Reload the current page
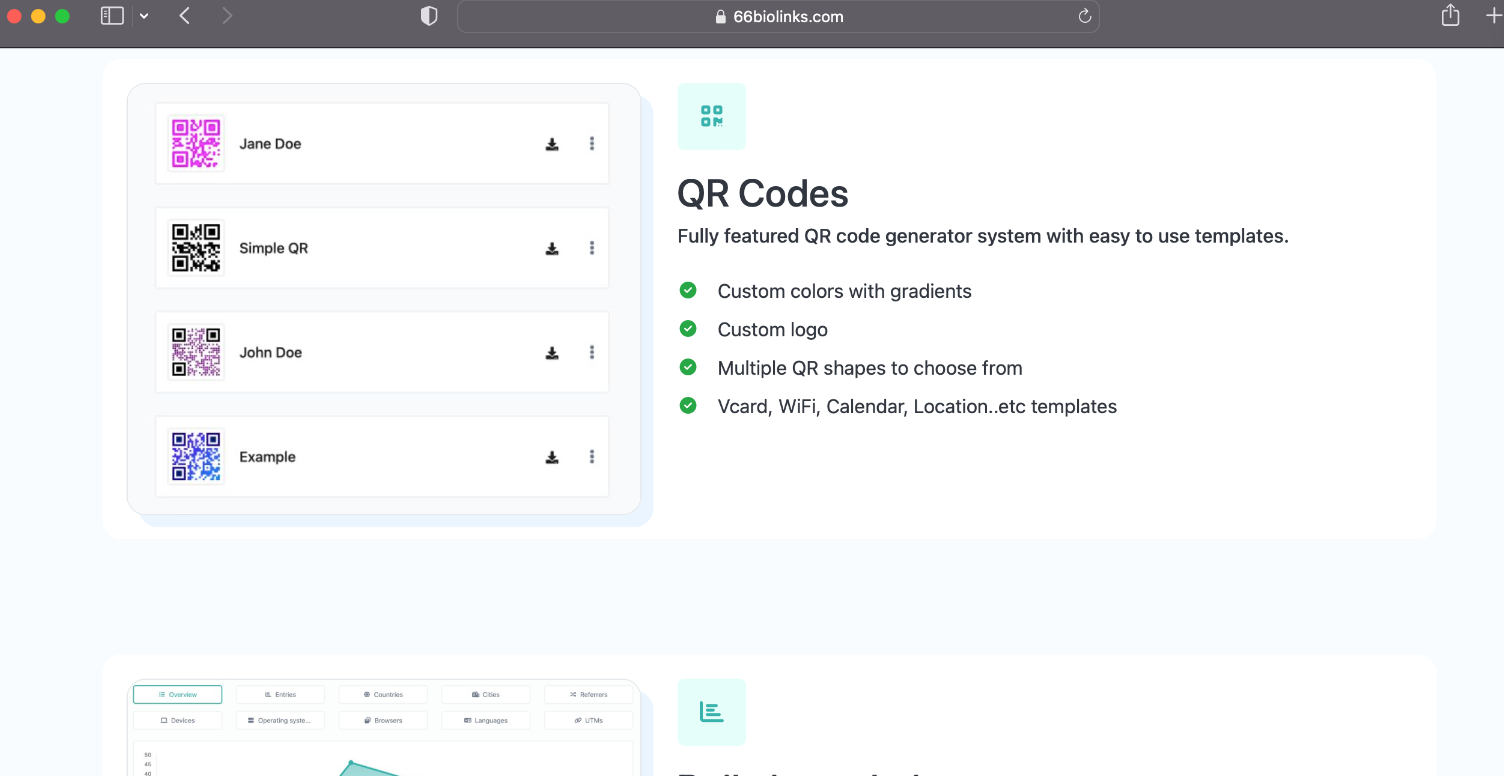The height and width of the screenshot is (776, 1504). (x=1084, y=17)
